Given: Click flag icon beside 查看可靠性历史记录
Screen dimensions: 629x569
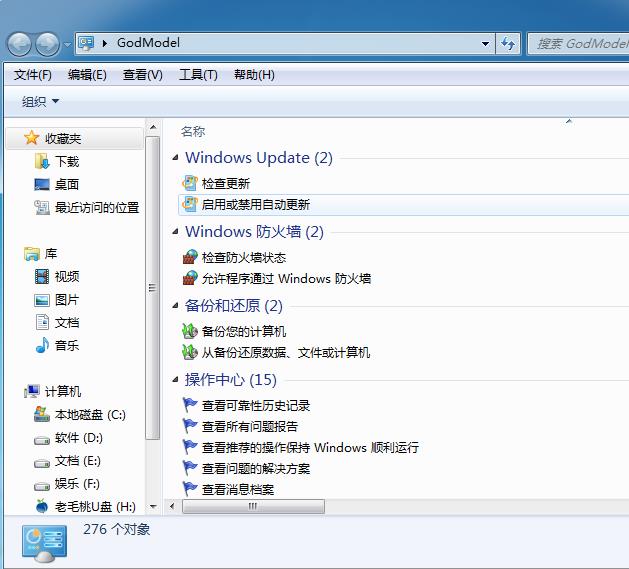Looking at the screenshot, I should pos(190,405).
